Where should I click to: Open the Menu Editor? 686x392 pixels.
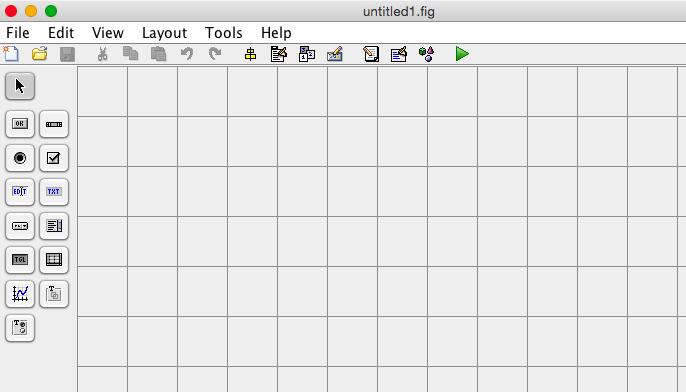click(x=279, y=54)
